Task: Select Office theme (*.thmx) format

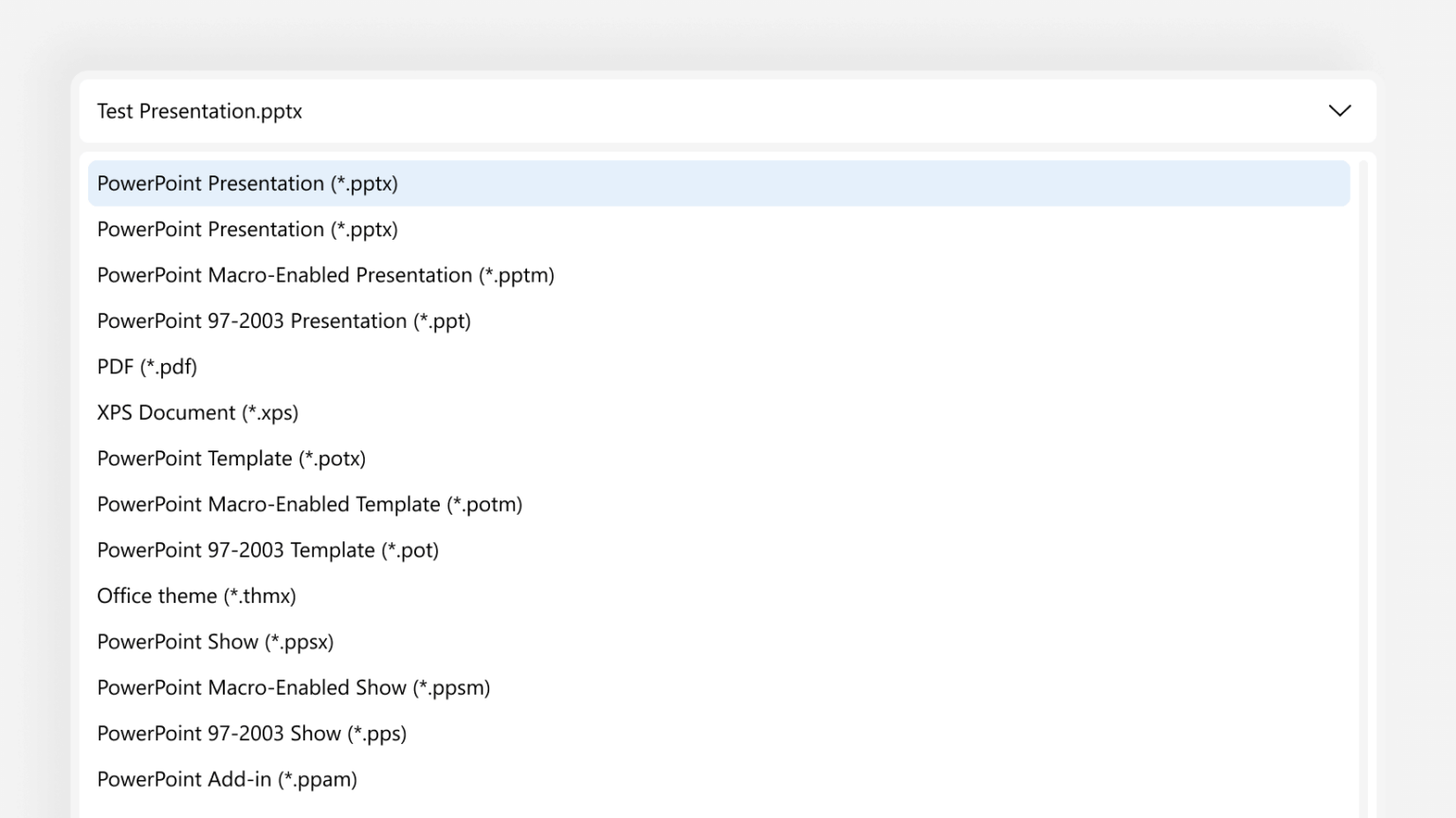Action: pyautogui.click(x=196, y=595)
